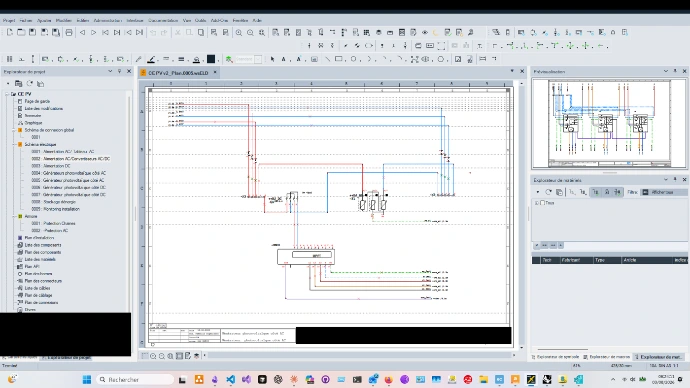The image size is (690, 388).
Task: Collapse Schéma de connexion global node
Action: tap(14, 130)
